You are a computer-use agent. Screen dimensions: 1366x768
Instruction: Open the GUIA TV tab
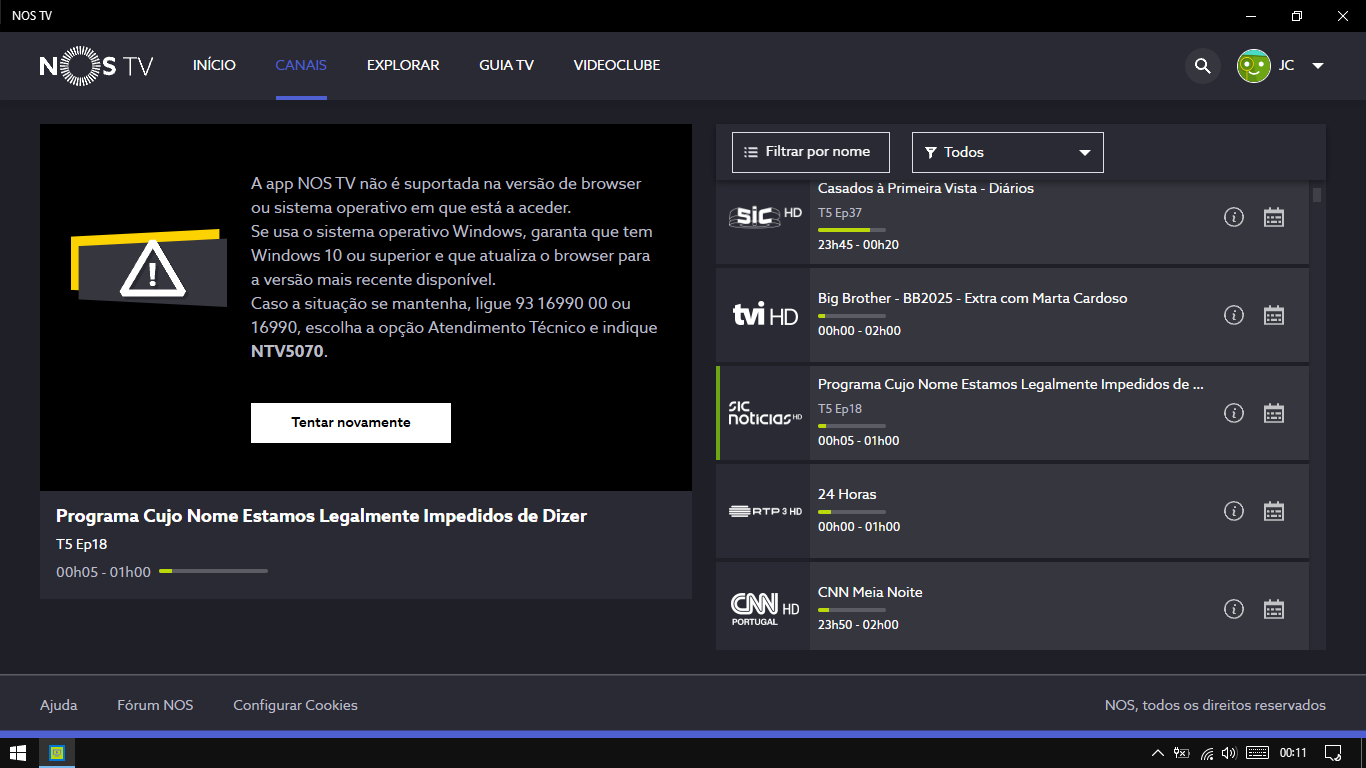click(x=506, y=65)
